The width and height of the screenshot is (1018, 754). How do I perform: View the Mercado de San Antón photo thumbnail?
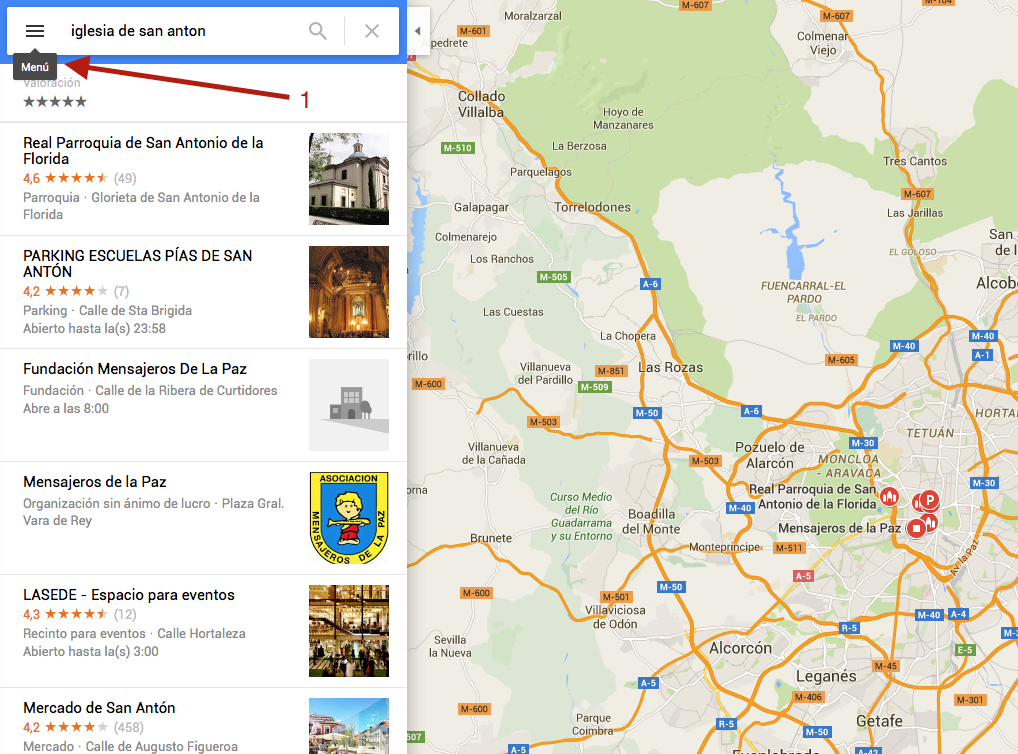tap(349, 726)
